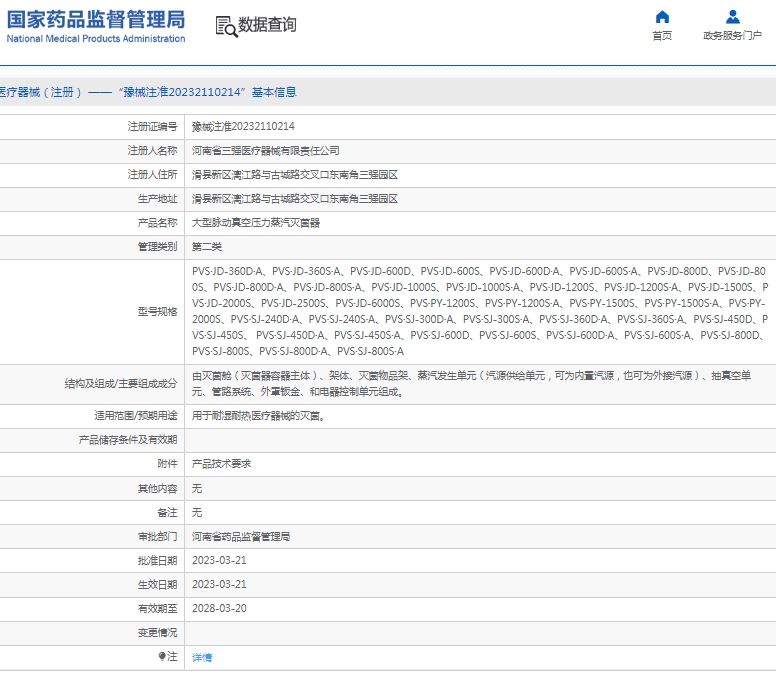Open the 政务服务门户 person icon
The image size is (776, 675).
(x=732, y=17)
